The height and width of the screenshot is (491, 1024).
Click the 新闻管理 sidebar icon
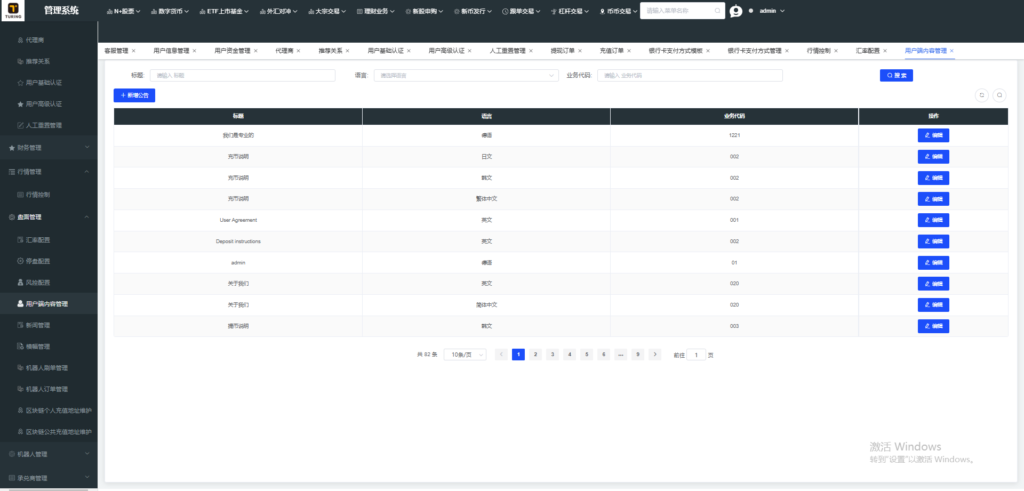click(20, 325)
